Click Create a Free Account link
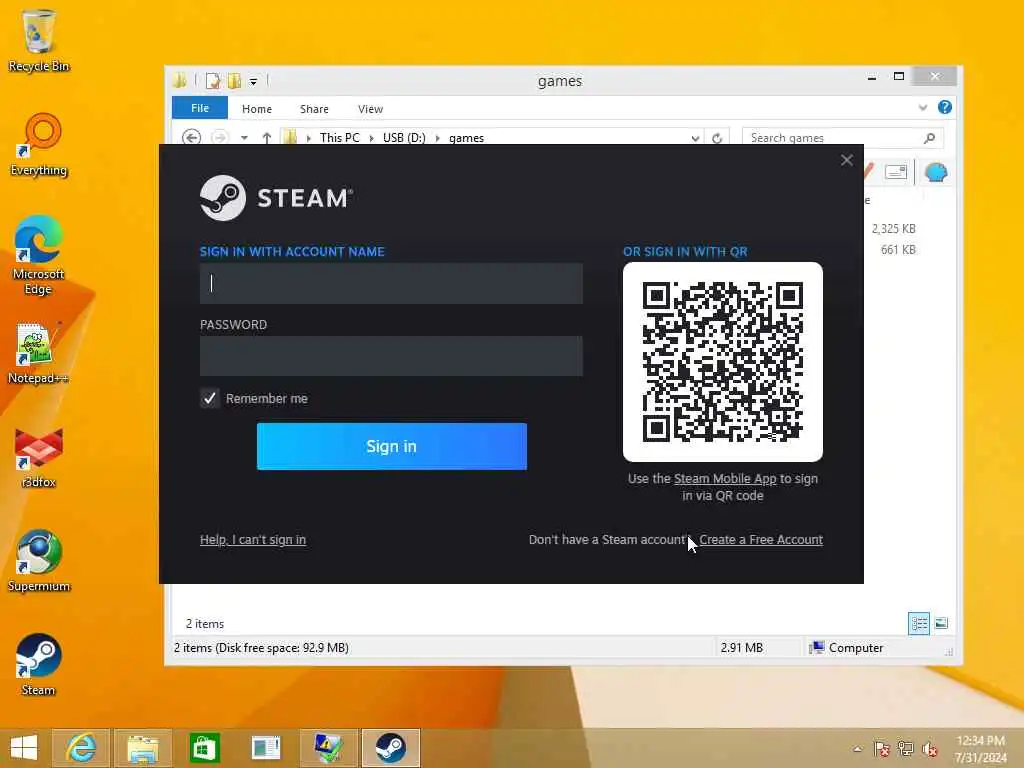Image resolution: width=1024 pixels, height=768 pixels. (x=761, y=539)
